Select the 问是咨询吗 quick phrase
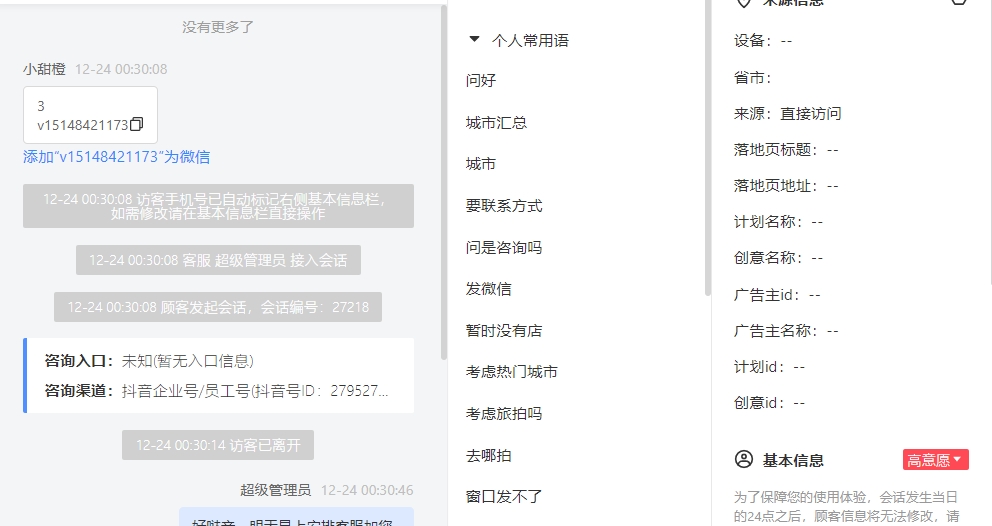Image resolution: width=992 pixels, height=526 pixels. pos(504,247)
